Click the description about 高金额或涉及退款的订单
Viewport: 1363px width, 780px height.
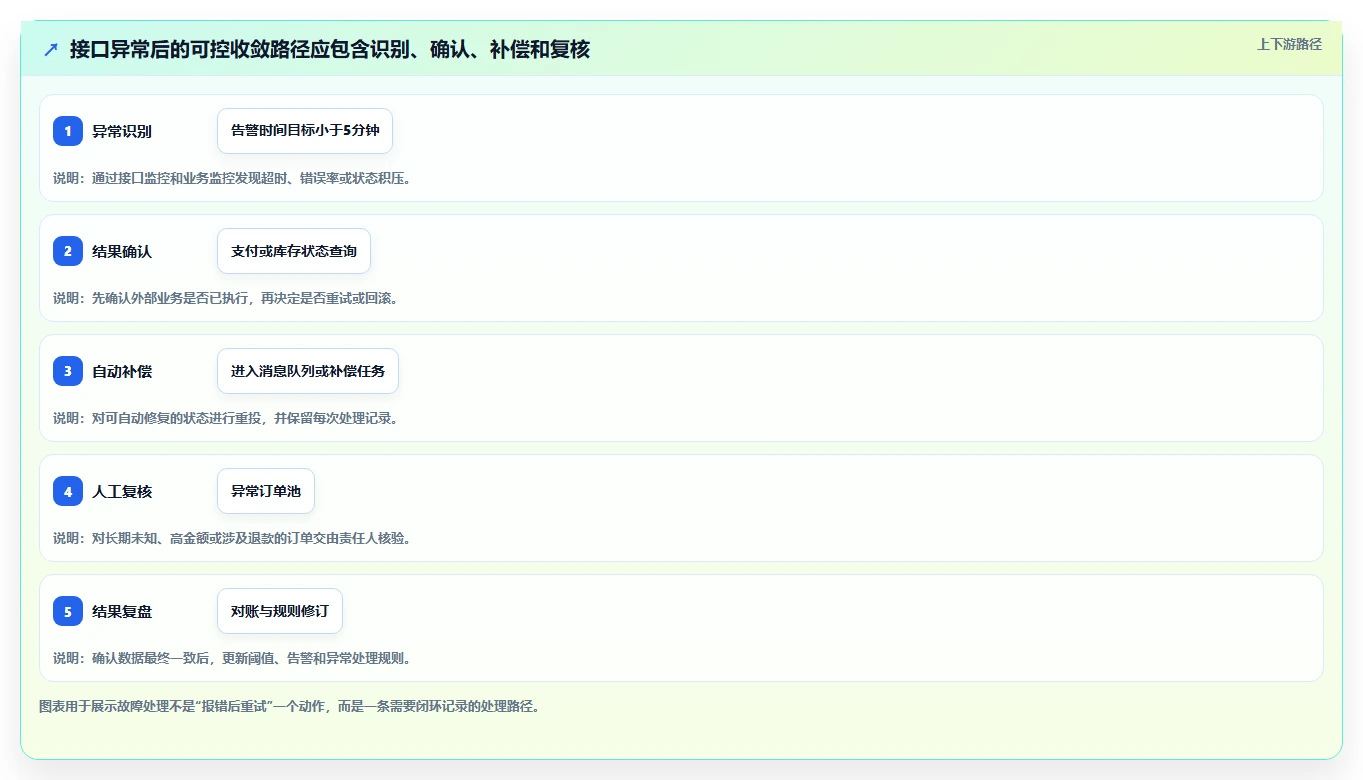(x=232, y=538)
